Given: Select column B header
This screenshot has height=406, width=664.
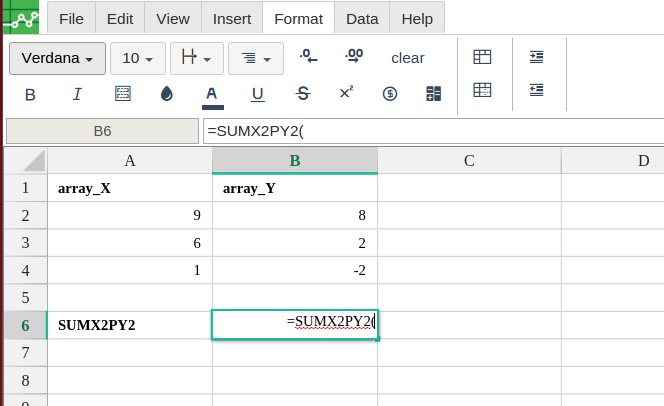Looking at the screenshot, I should [295, 160].
